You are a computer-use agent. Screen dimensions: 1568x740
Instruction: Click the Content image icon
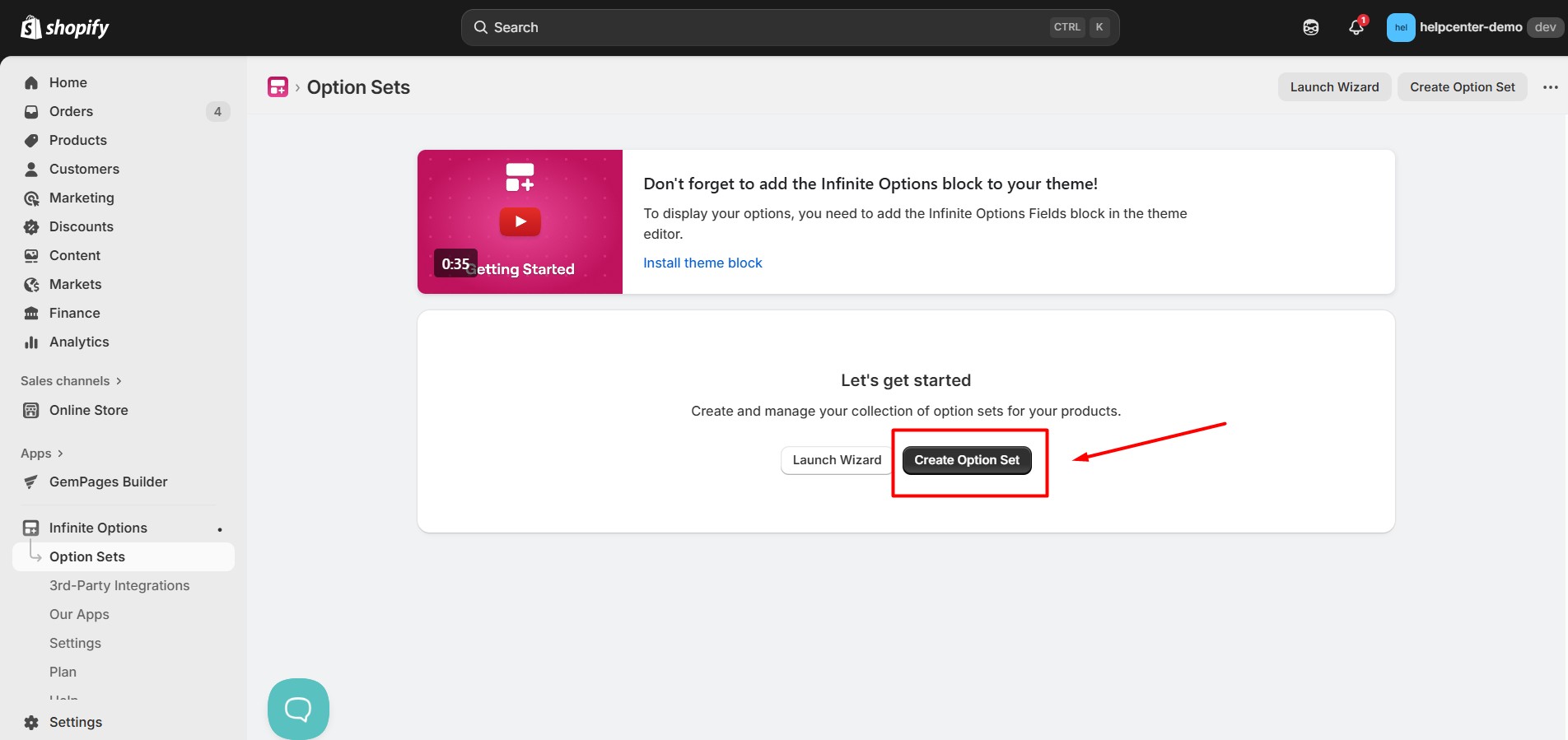click(x=31, y=255)
